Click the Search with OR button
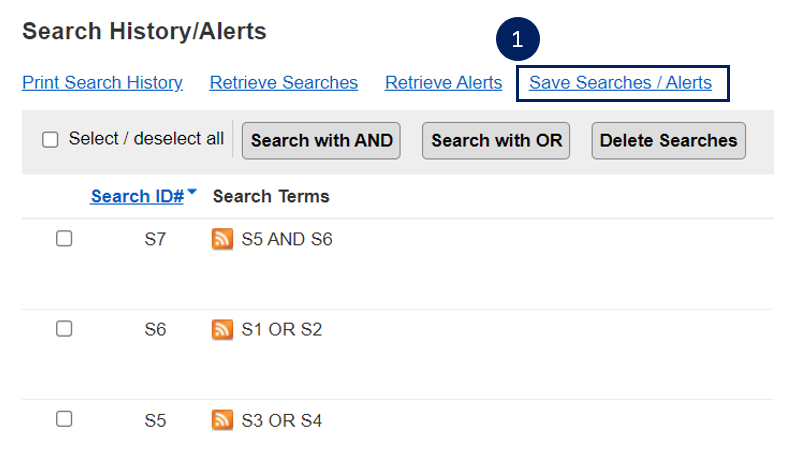The image size is (798, 459). click(496, 140)
